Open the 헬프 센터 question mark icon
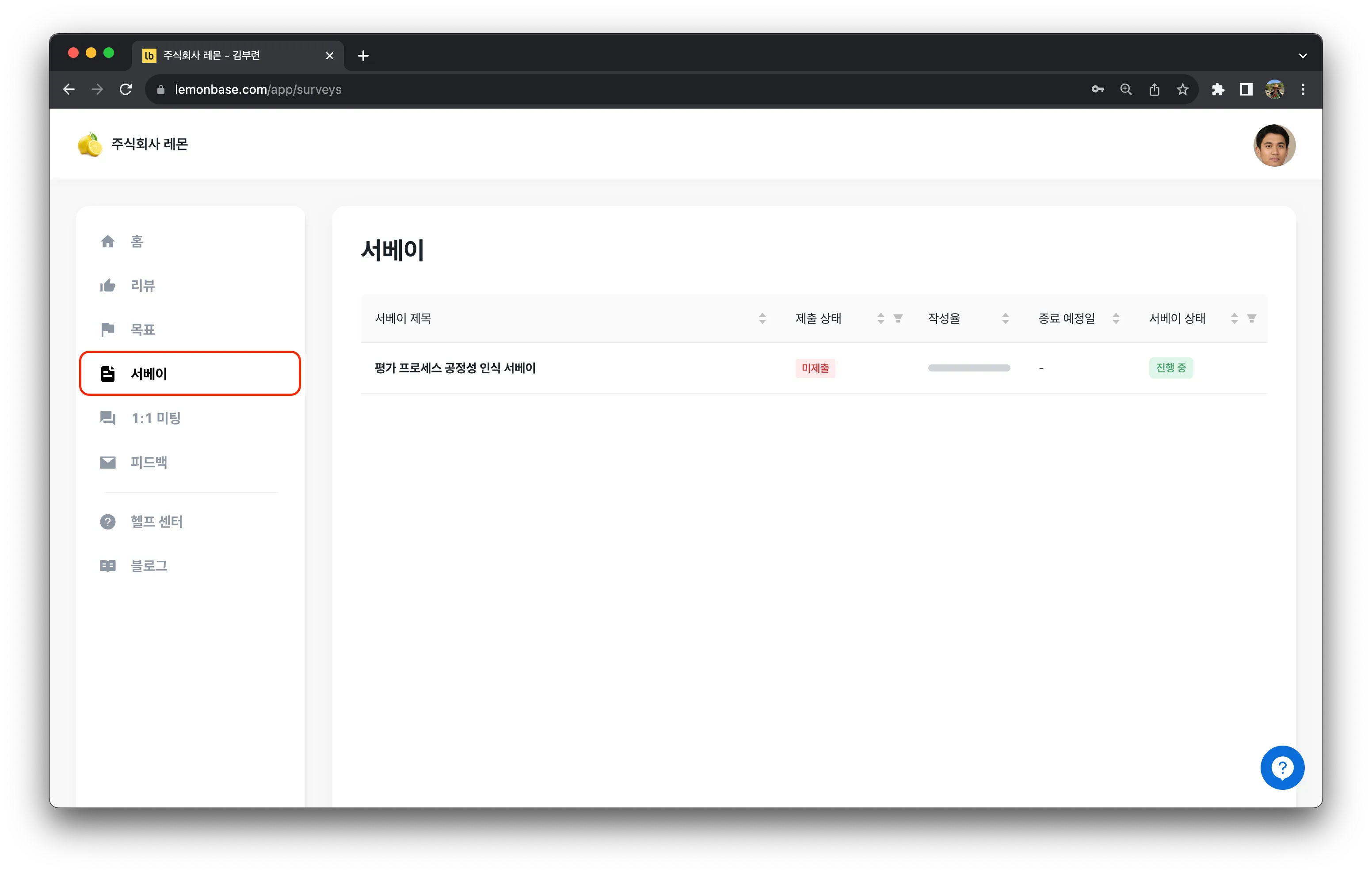Screen dimensions: 1372x873 pyautogui.click(x=108, y=521)
